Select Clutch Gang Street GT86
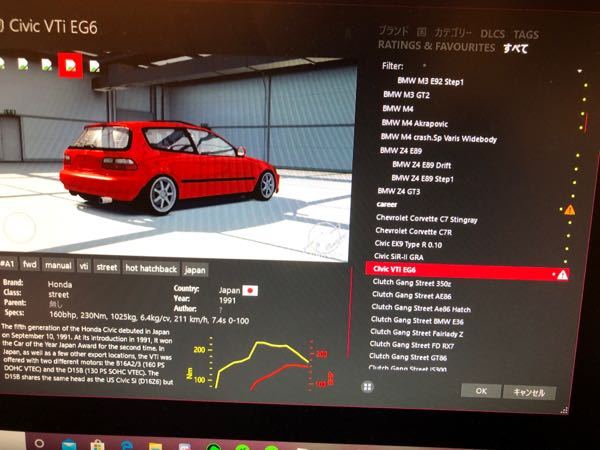The image size is (600, 450). [x=408, y=357]
